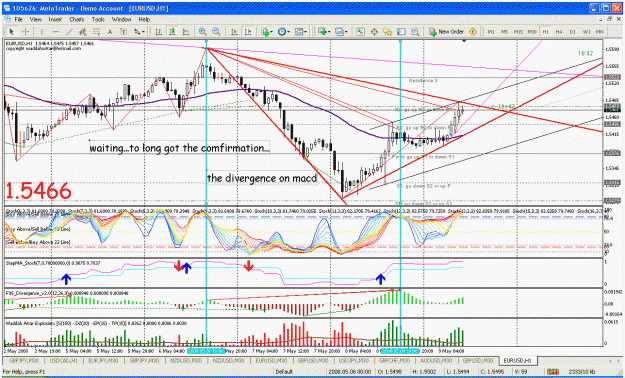Open the Strategy Tester magnifier icon

coord(415,32)
